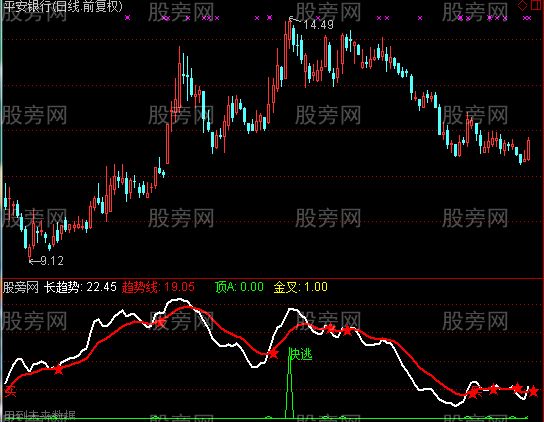Click the red diamond icon at top right
Viewport: 544px width, 422px height.
coord(522,6)
